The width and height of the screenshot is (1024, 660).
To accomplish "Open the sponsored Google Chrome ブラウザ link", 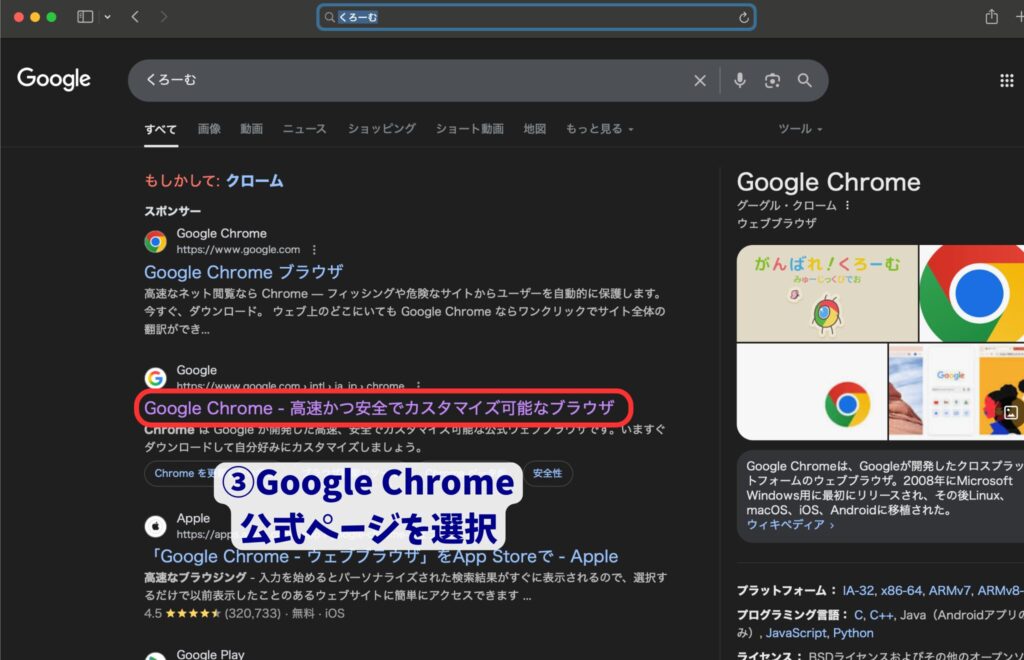I will point(244,272).
